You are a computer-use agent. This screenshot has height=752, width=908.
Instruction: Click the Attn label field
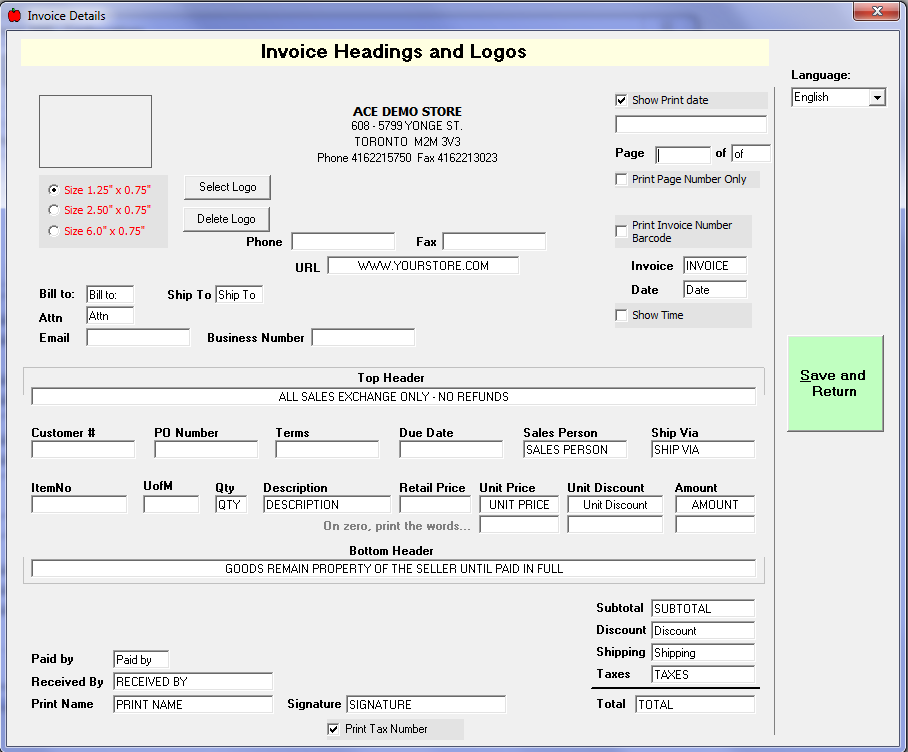(110, 316)
